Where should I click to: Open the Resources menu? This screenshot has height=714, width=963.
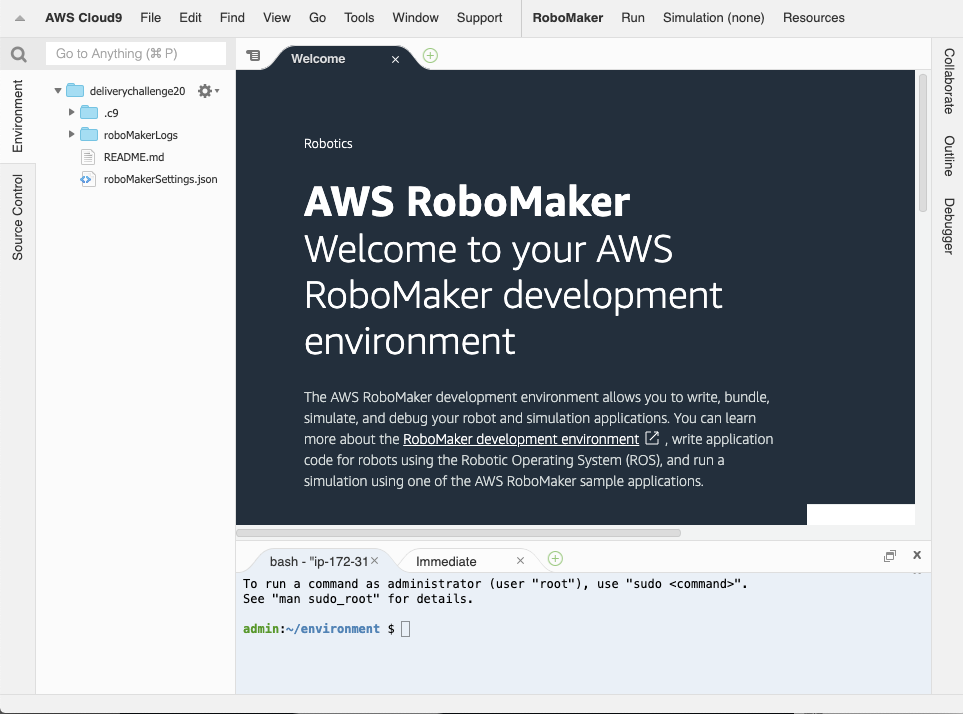pos(814,18)
